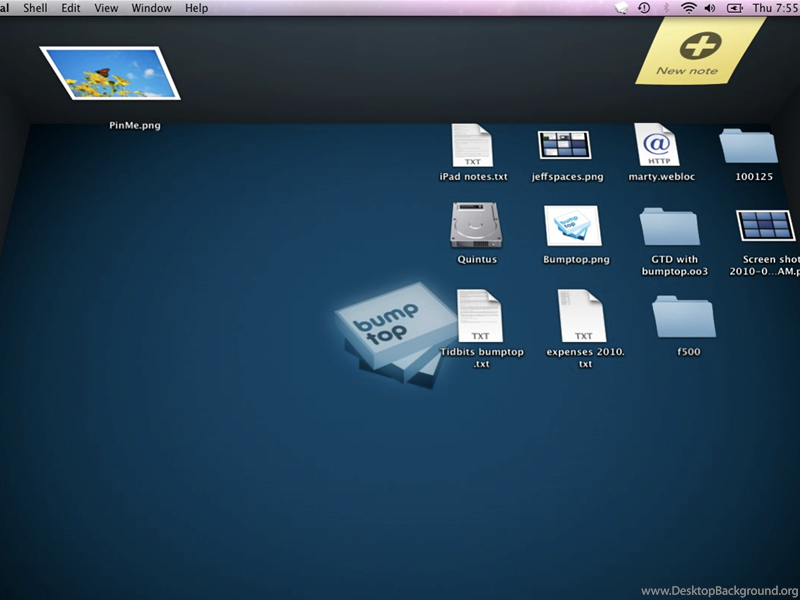Select the marty.webloc HTTP link icon

coord(657,144)
